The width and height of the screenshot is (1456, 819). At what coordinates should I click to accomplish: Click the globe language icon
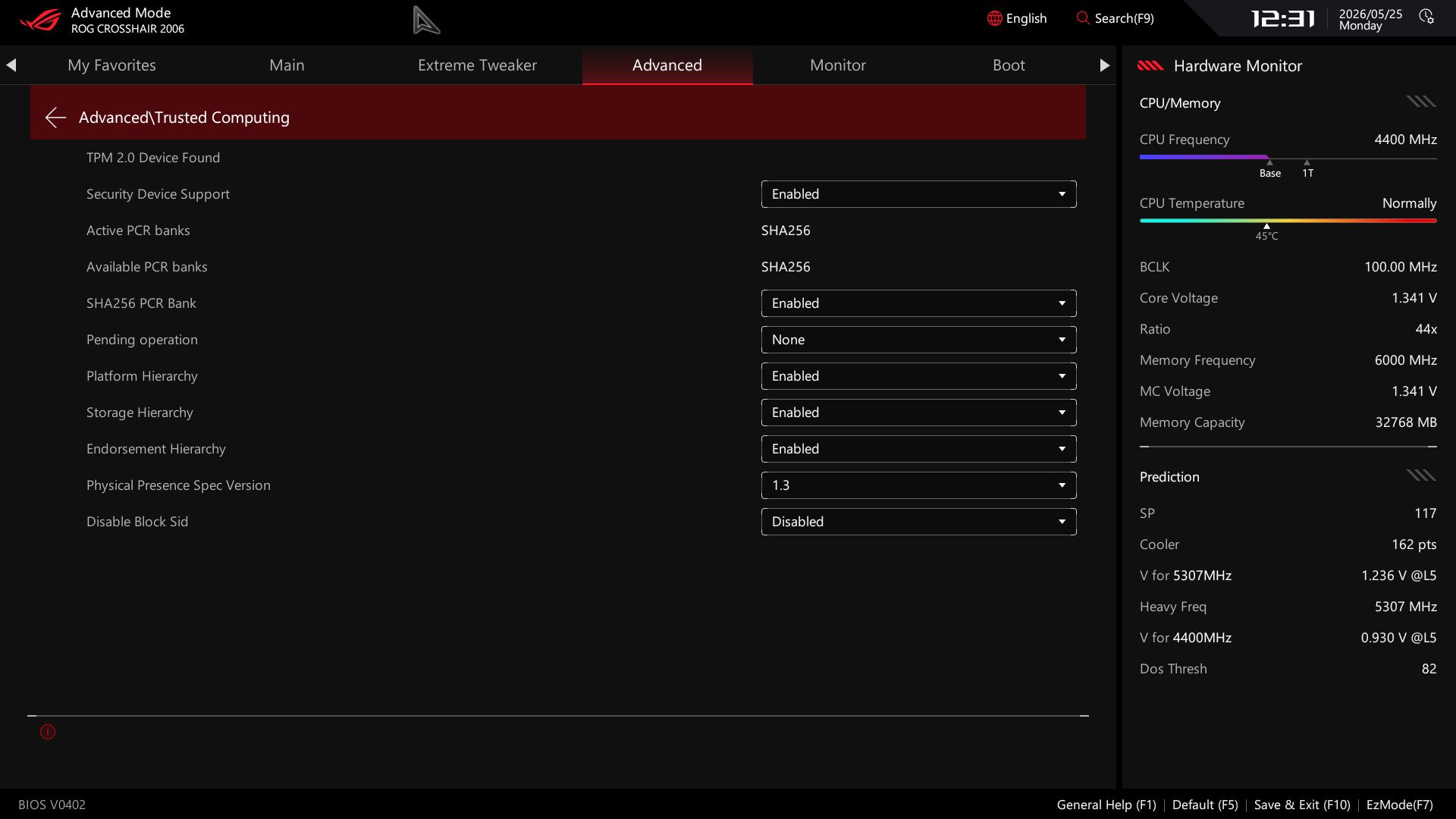[994, 18]
